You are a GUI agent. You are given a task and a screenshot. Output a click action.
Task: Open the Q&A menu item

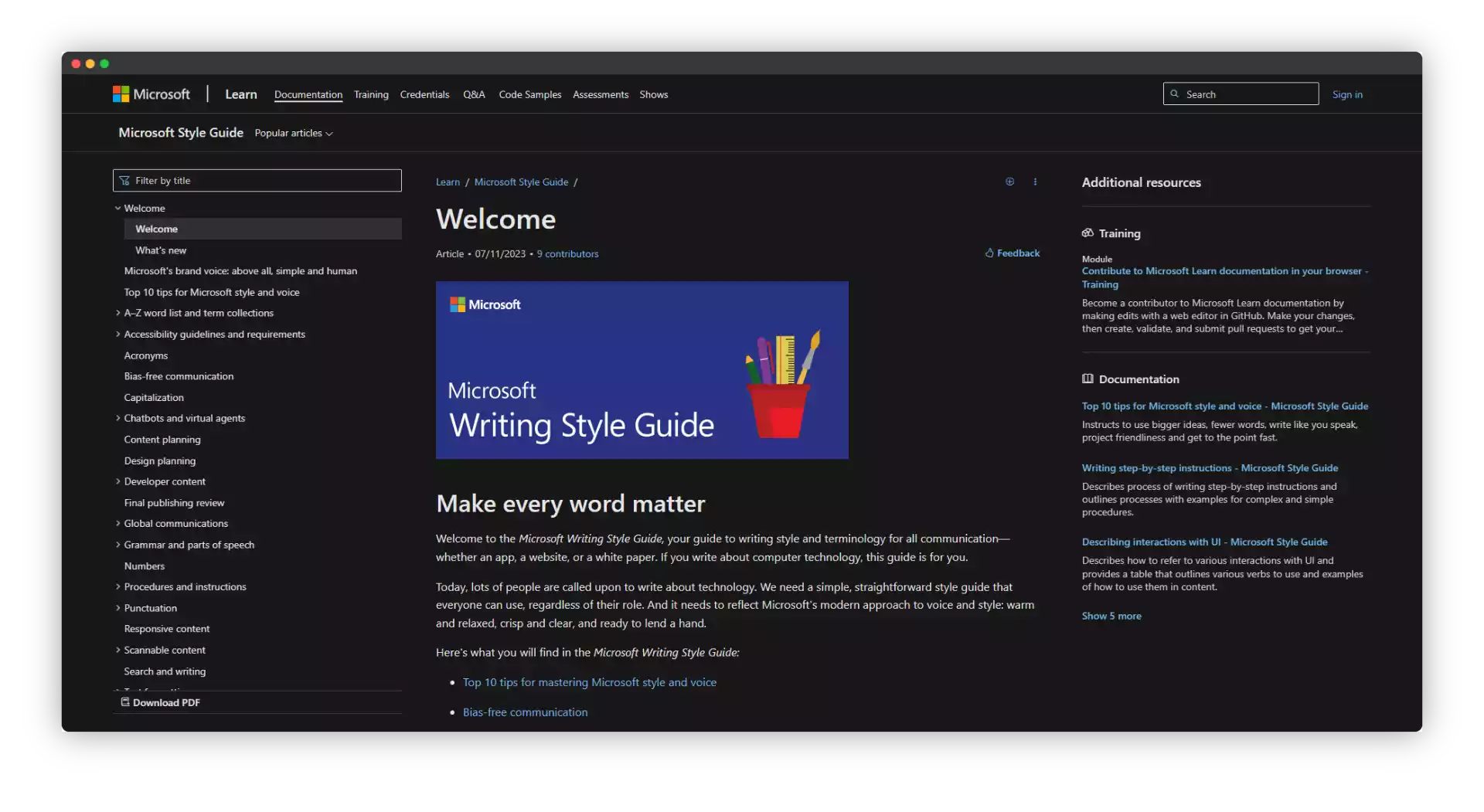(x=474, y=94)
